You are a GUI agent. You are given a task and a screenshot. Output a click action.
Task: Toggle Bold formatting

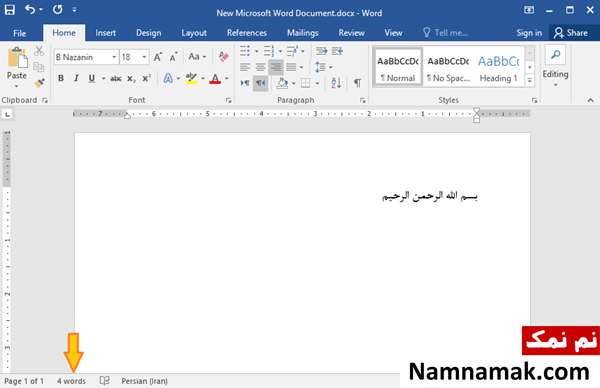tap(61, 78)
